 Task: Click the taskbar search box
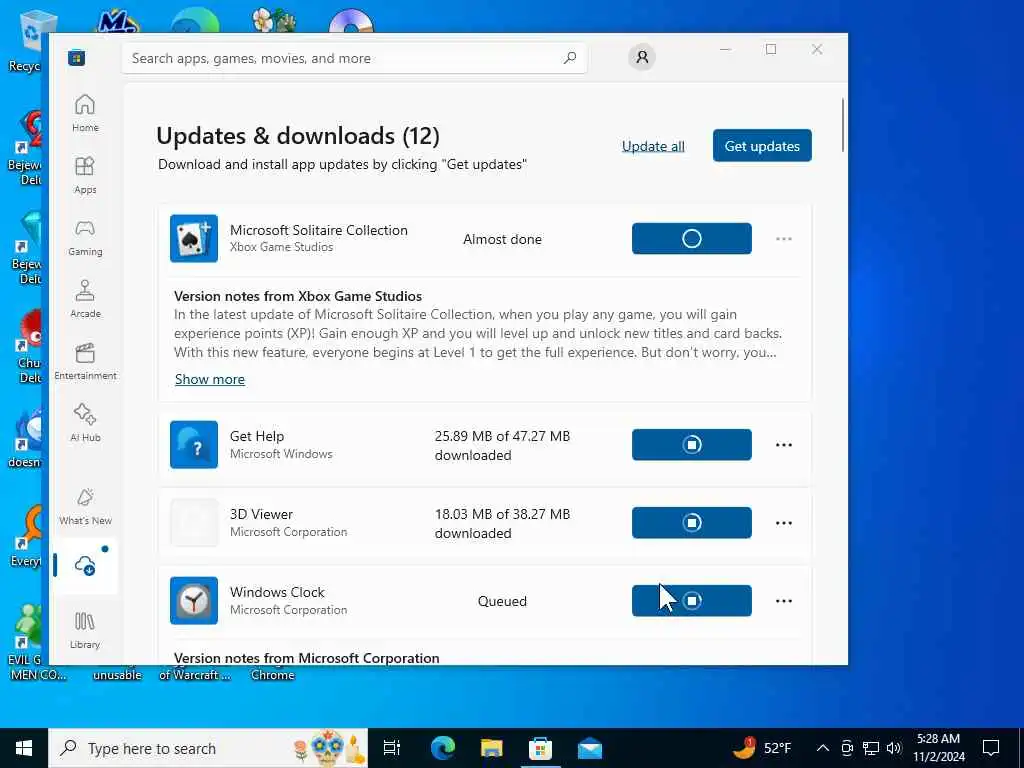208,748
